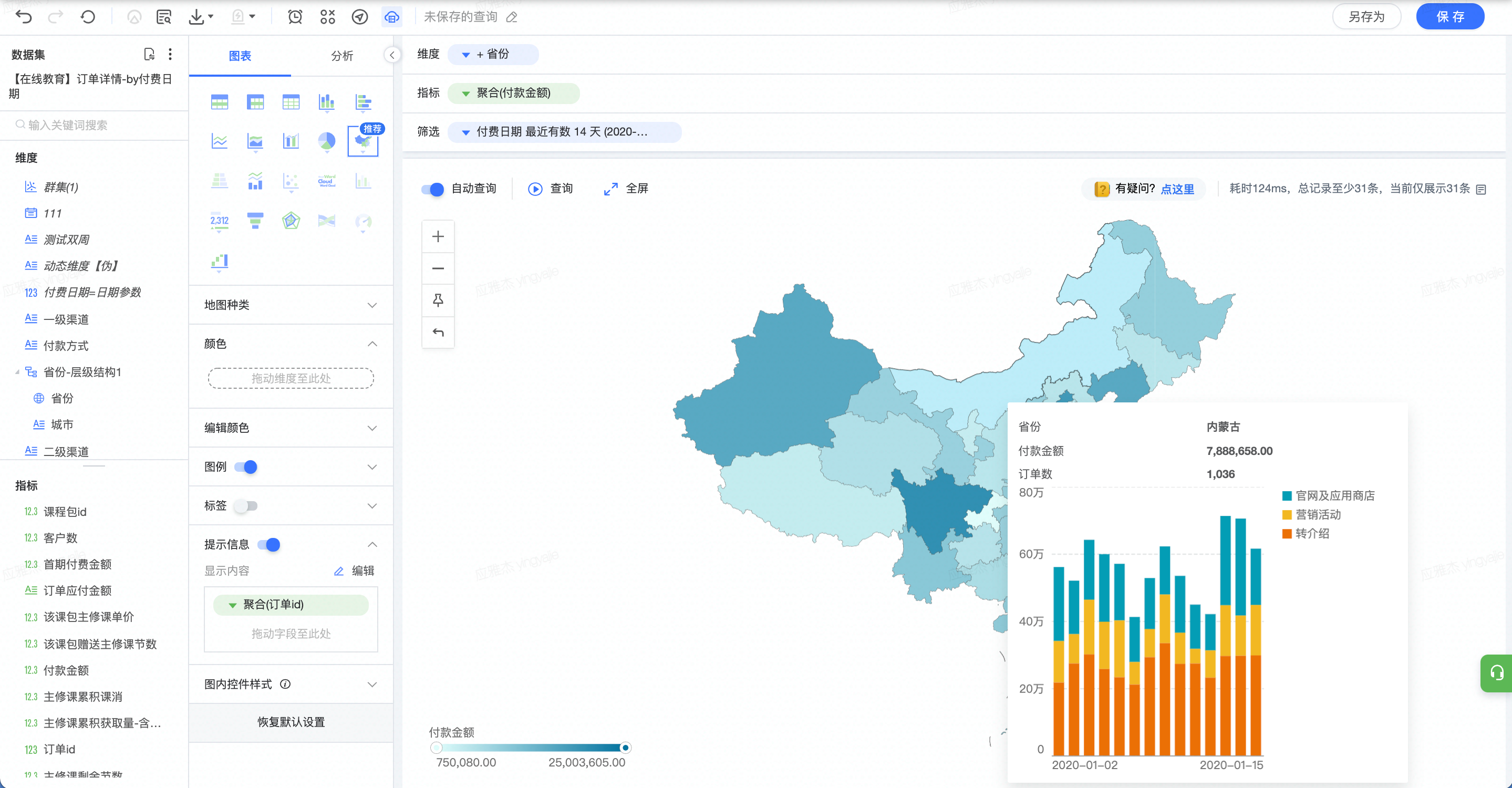Open the 付费日期 filter pill dropdown
This screenshot has height=788, width=1512.
click(x=465, y=132)
